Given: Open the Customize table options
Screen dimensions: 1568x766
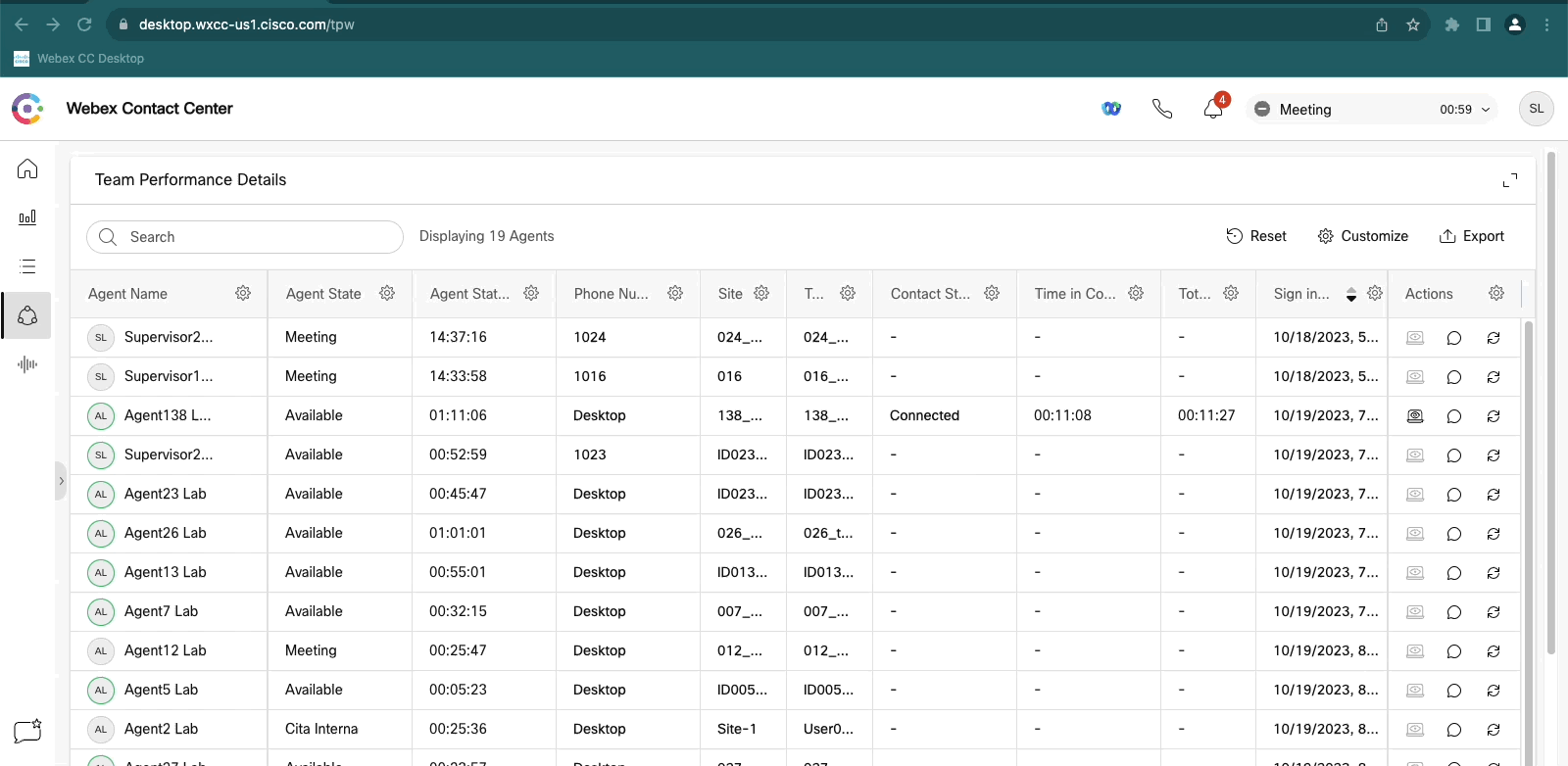Looking at the screenshot, I should pos(1363,236).
